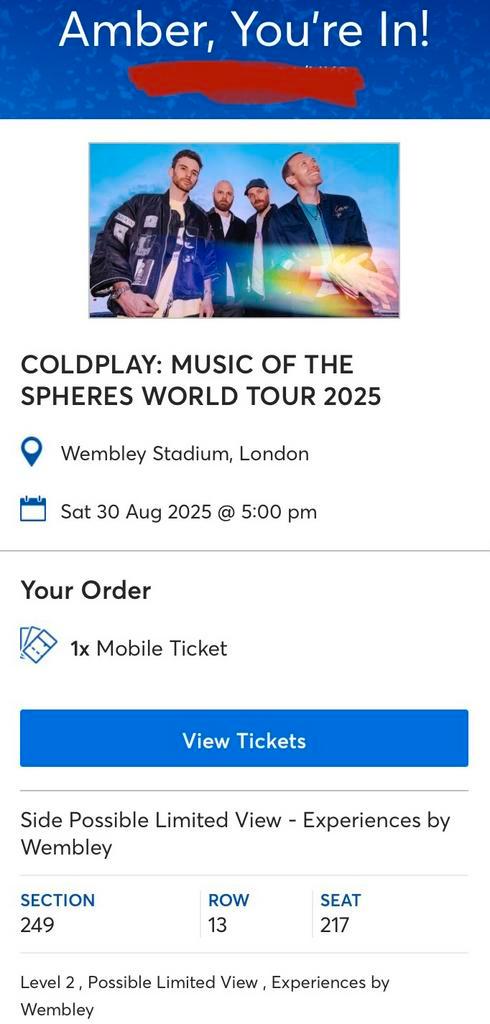Tap the 1x Mobile Ticket line

[x=149, y=648]
